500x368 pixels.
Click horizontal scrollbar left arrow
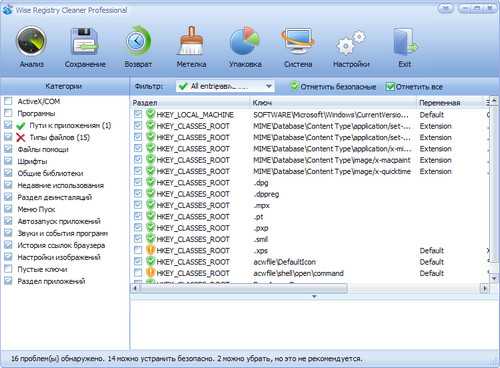[x=135, y=288]
